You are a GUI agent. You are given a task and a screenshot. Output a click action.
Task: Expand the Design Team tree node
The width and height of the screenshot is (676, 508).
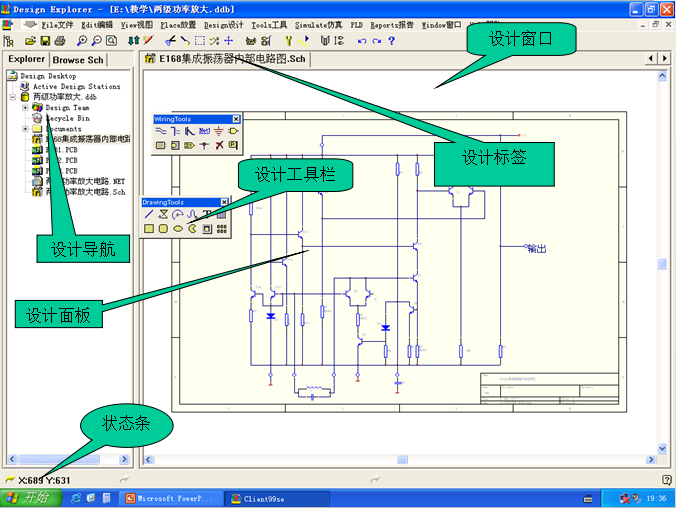pos(25,108)
